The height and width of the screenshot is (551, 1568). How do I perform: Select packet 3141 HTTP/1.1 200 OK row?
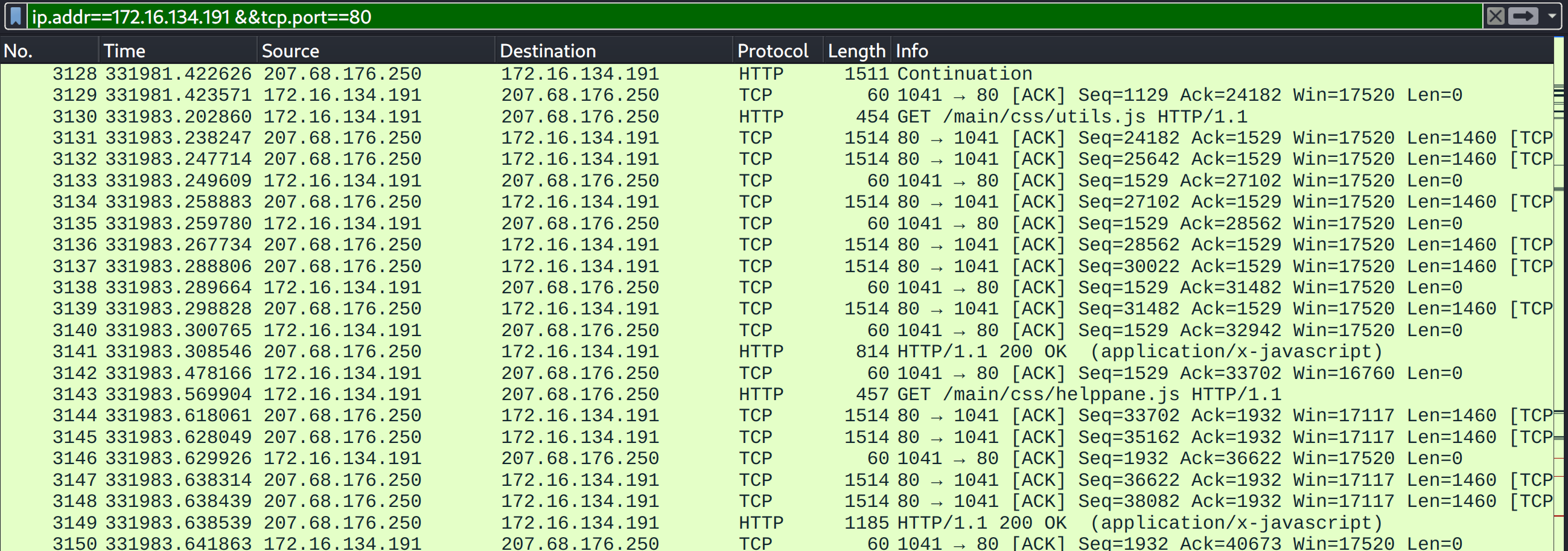pyautogui.click(x=777, y=351)
